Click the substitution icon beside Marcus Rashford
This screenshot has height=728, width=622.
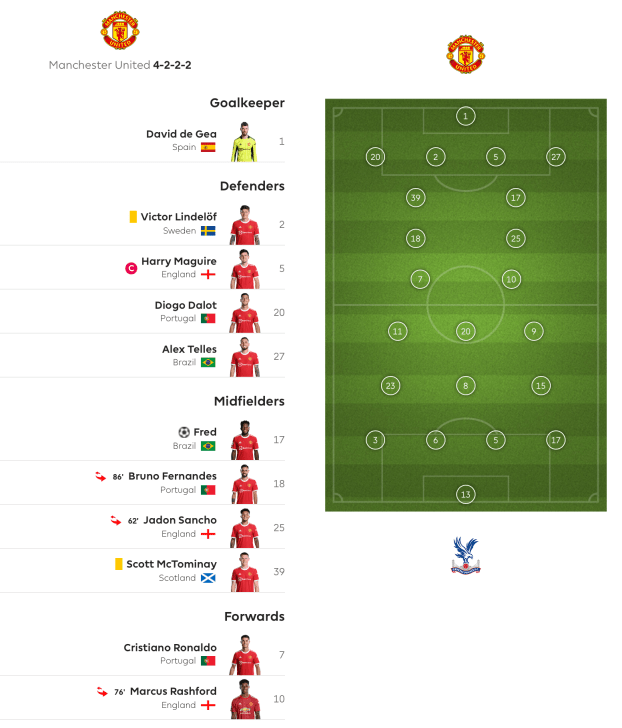pyautogui.click(x=100, y=692)
